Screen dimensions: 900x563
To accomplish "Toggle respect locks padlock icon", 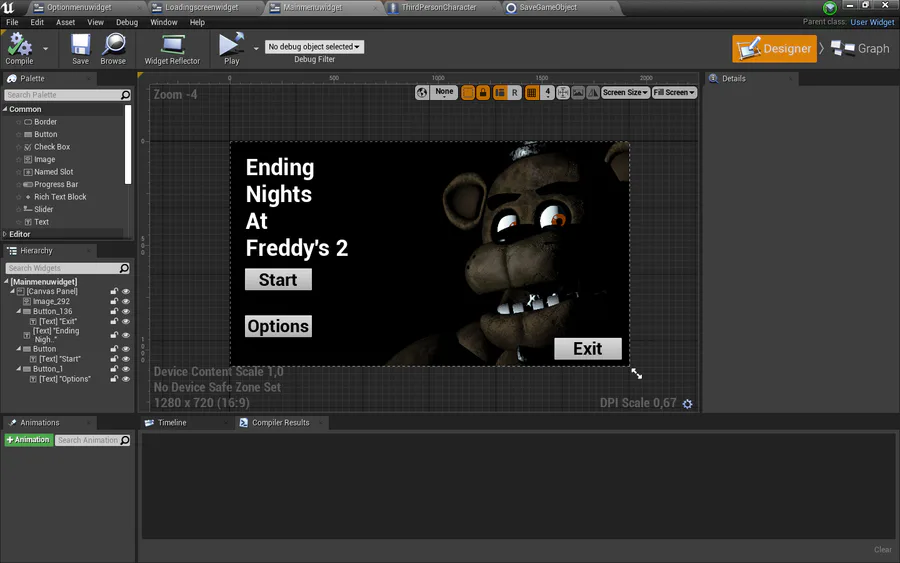I will (483, 92).
